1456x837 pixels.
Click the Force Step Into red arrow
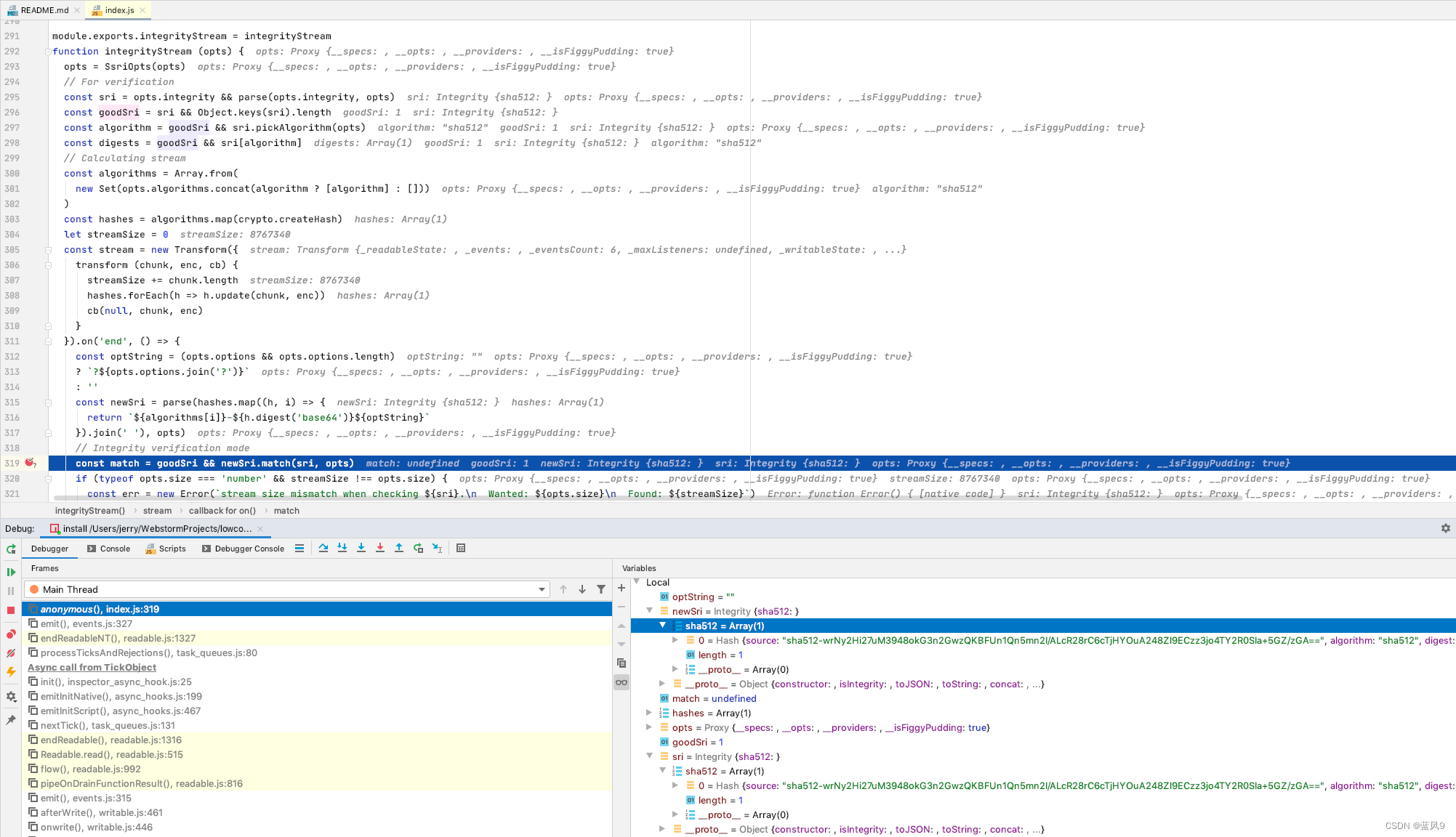pyautogui.click(x=380, y=549)
